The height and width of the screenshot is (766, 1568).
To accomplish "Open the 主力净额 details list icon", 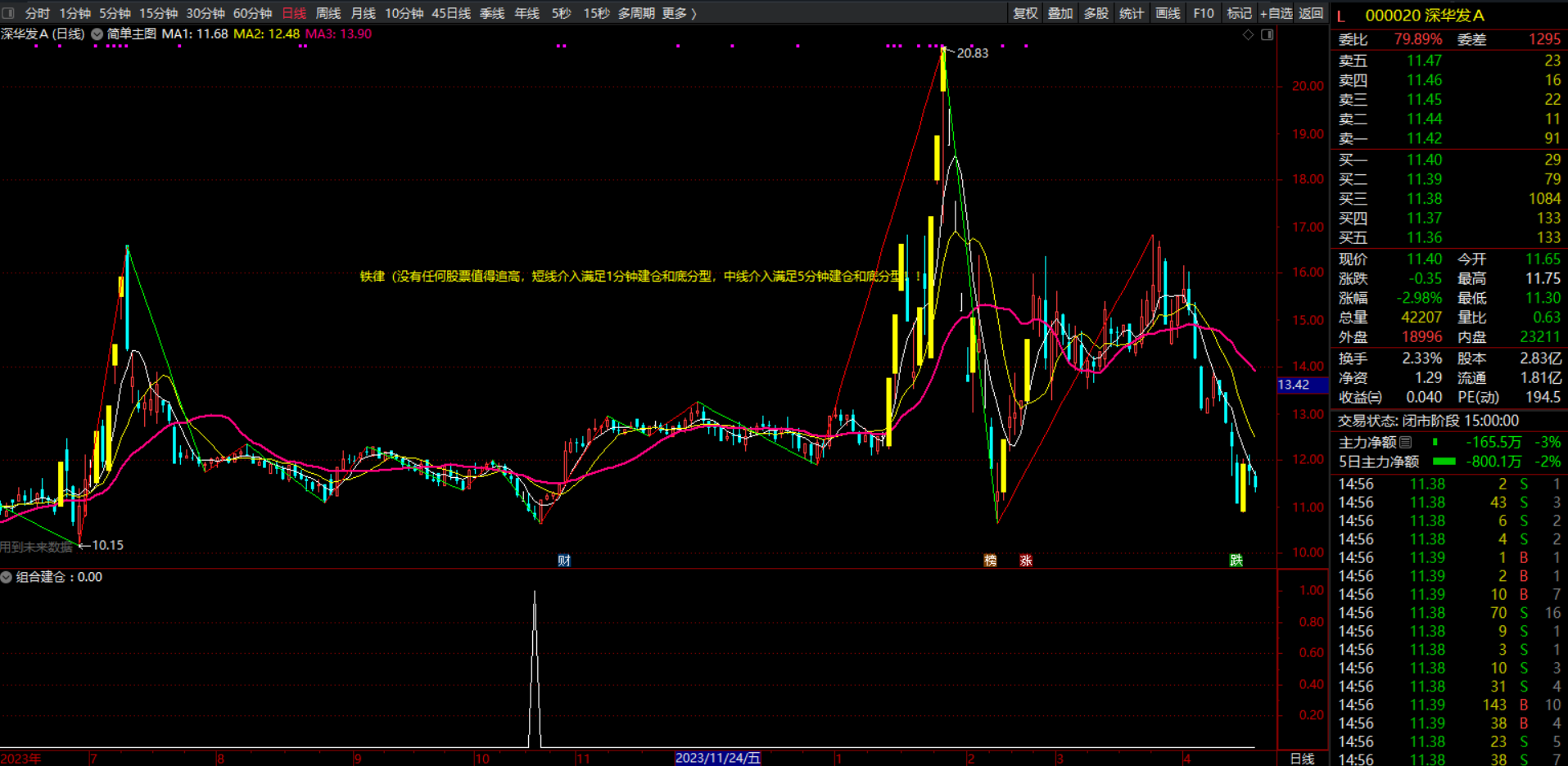I will (x=1406, y=442).
